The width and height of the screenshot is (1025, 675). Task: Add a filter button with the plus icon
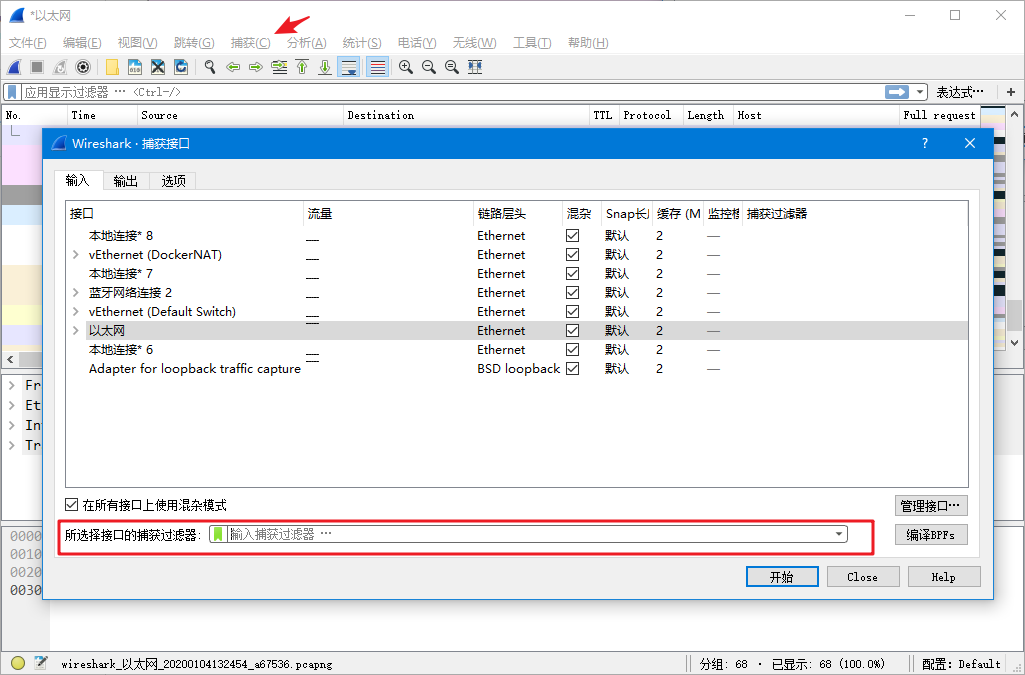tap(1011, 92)
